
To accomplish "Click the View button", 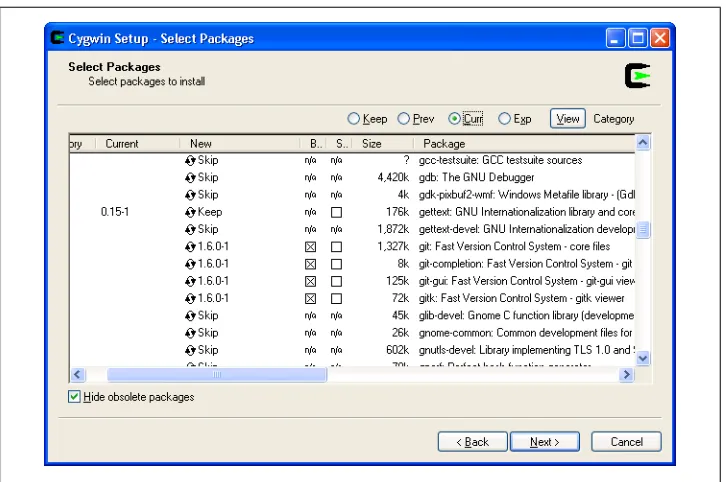I will tap(568, 119).
